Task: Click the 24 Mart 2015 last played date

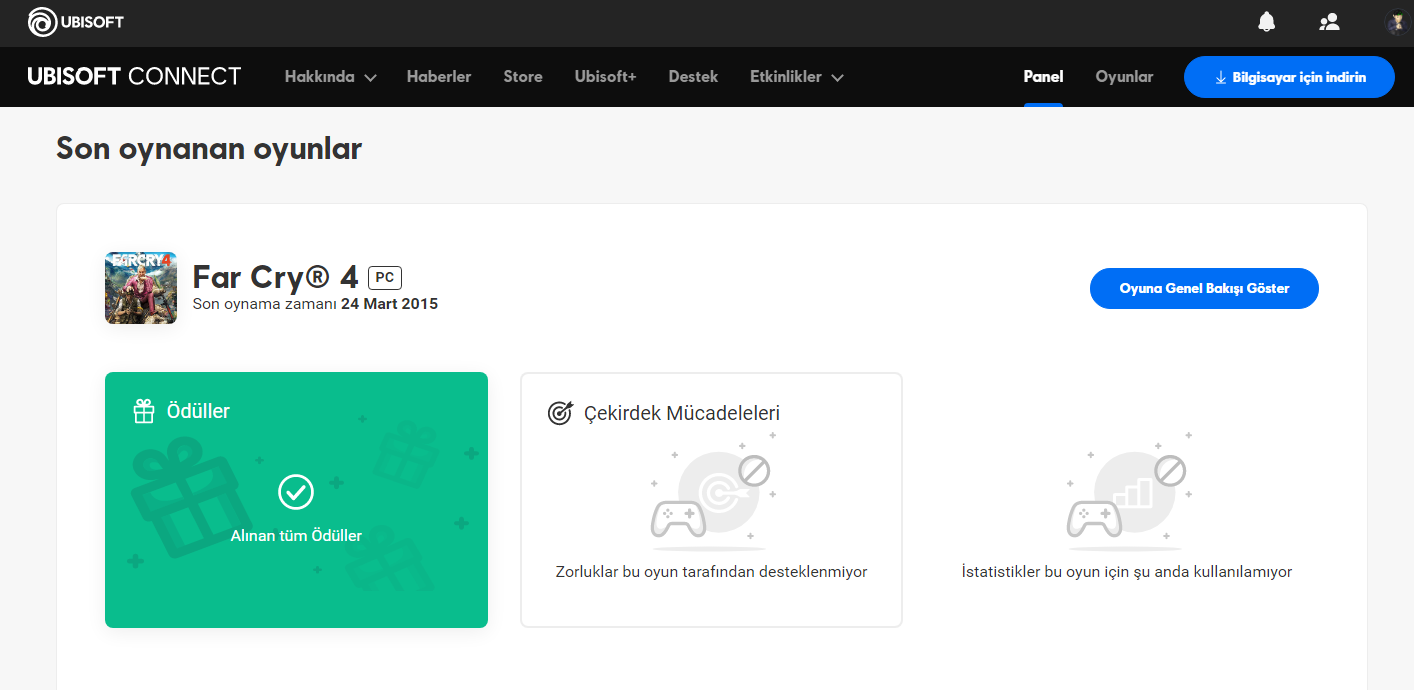Action: click(x=389, y=304)
